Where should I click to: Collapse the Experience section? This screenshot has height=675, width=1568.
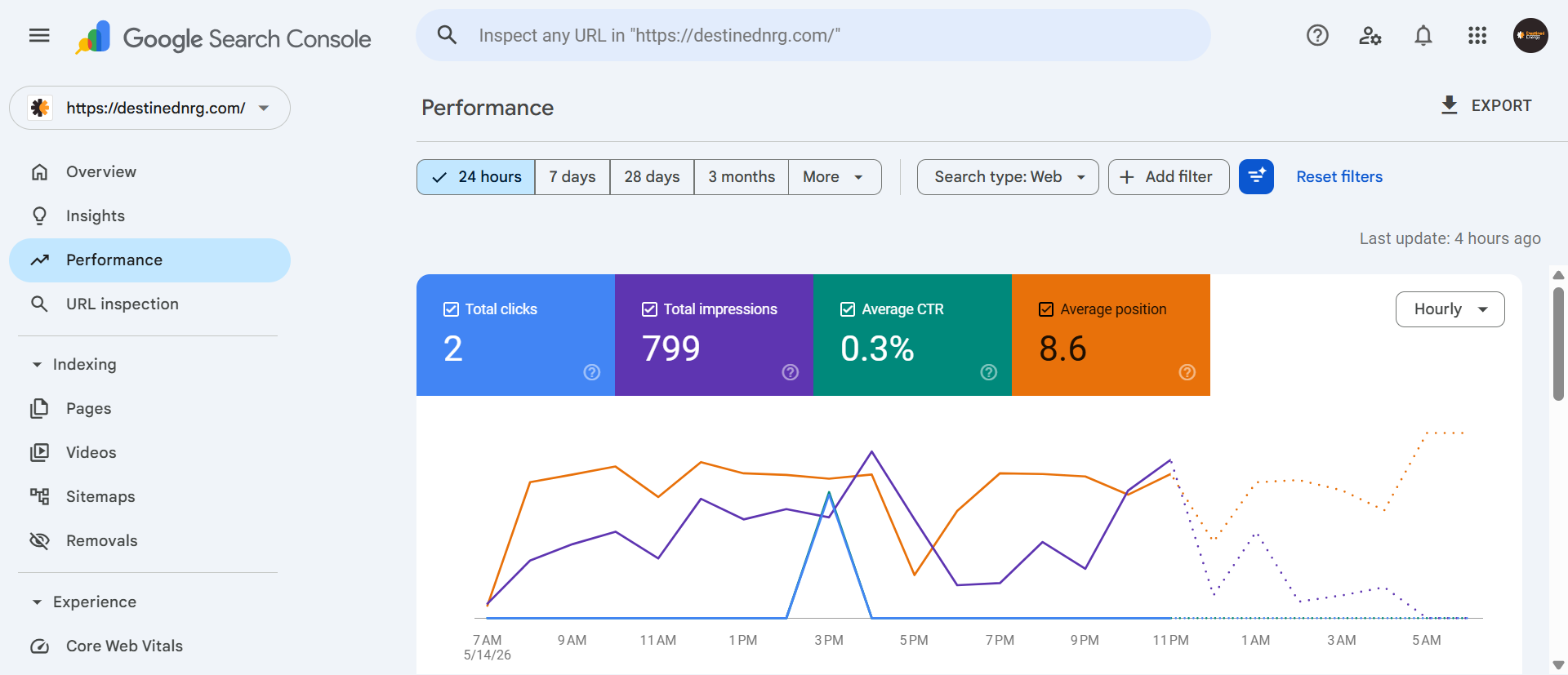37,602
